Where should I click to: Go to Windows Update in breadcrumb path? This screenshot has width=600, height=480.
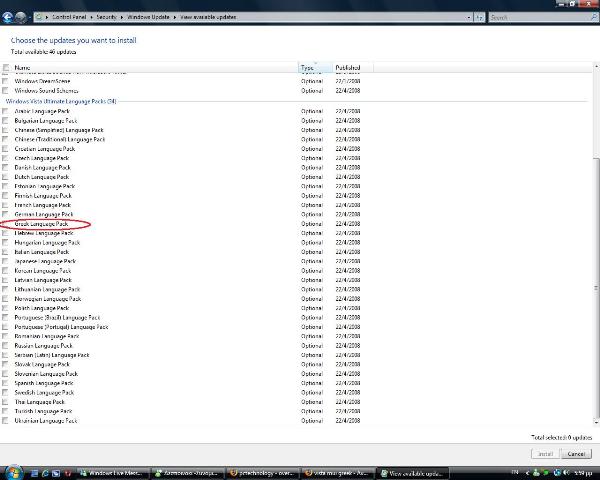(x=148, y=17)
